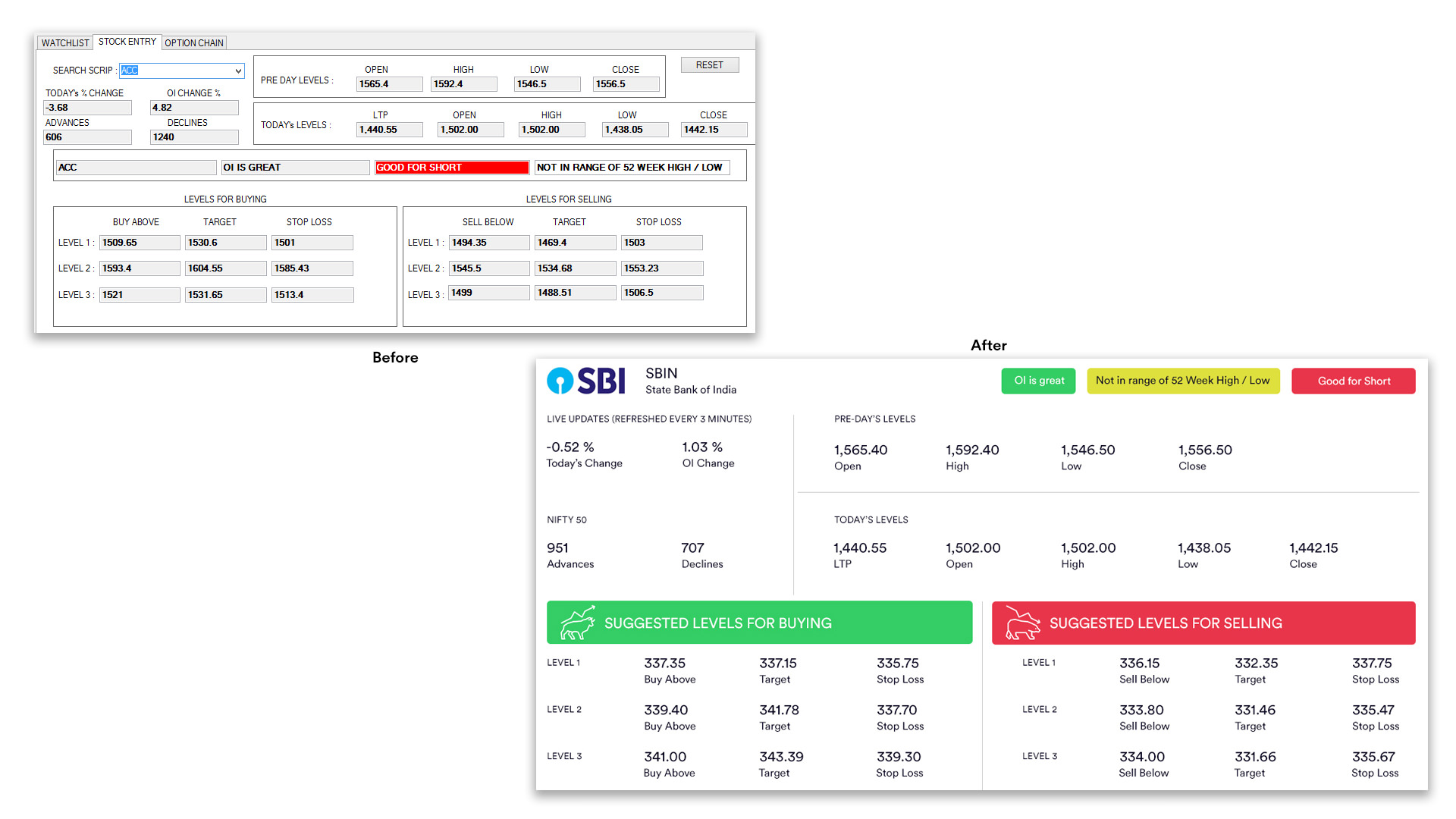Click the Level 3 Stop Loss field 1506.5
The width and height of the screenshot is (1456, 819).
tap(661, 293)
